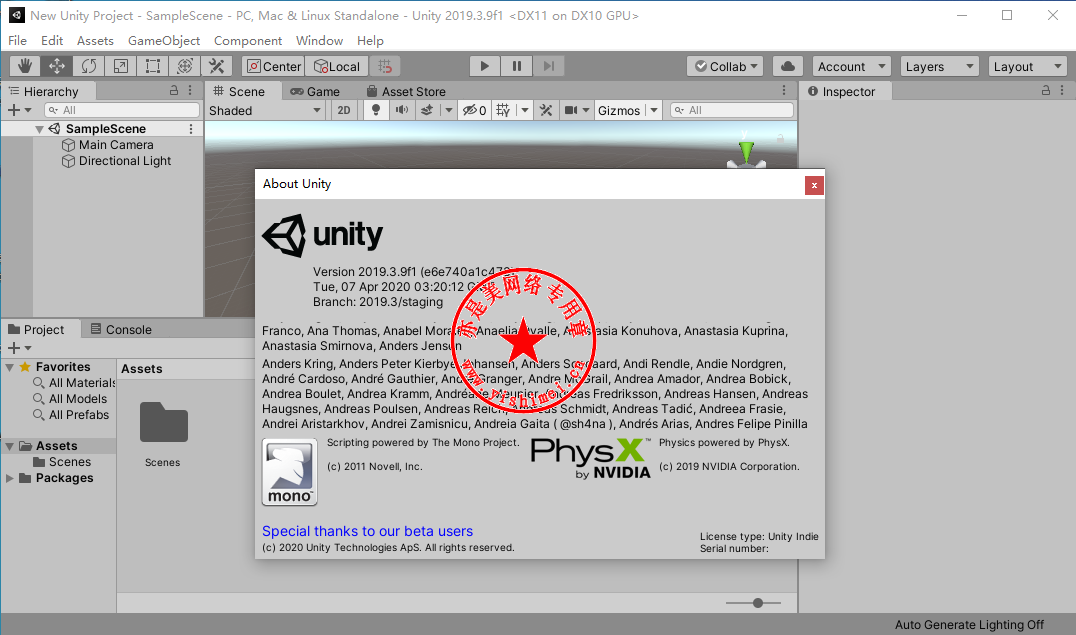Viewport: 1076px width, 635px height.
Task: Collapse the SampleScene hierarchy node
Action: point(39,129)
